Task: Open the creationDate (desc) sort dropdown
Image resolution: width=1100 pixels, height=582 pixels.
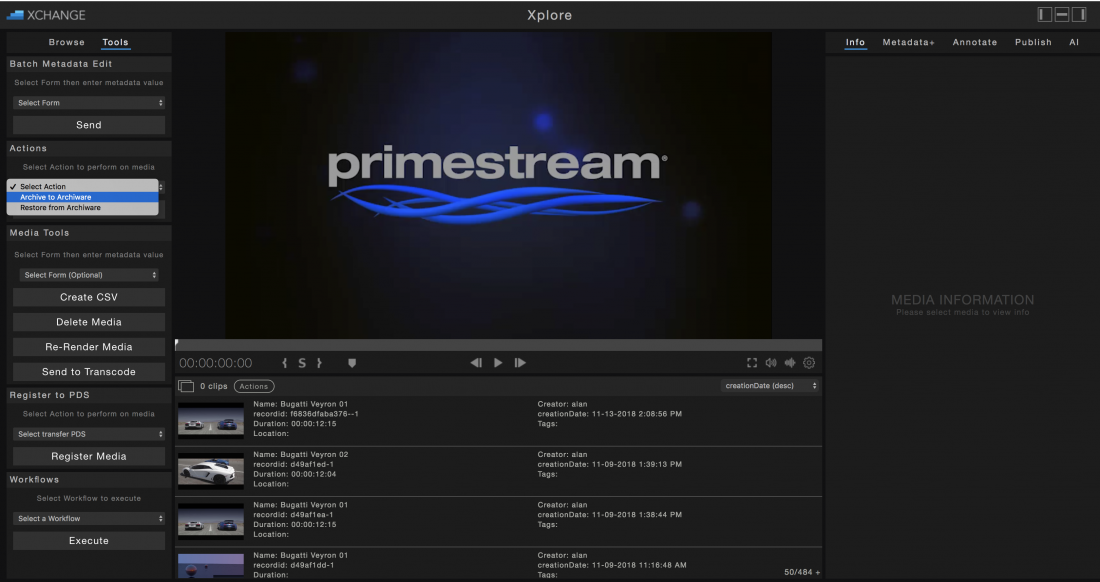Action: click(x=770, y=386)
